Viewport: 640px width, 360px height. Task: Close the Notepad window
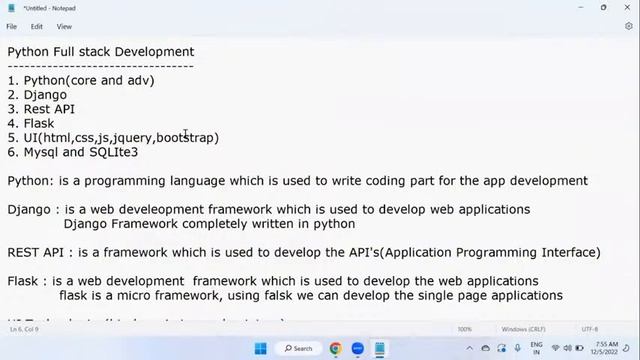coord(627,7)
